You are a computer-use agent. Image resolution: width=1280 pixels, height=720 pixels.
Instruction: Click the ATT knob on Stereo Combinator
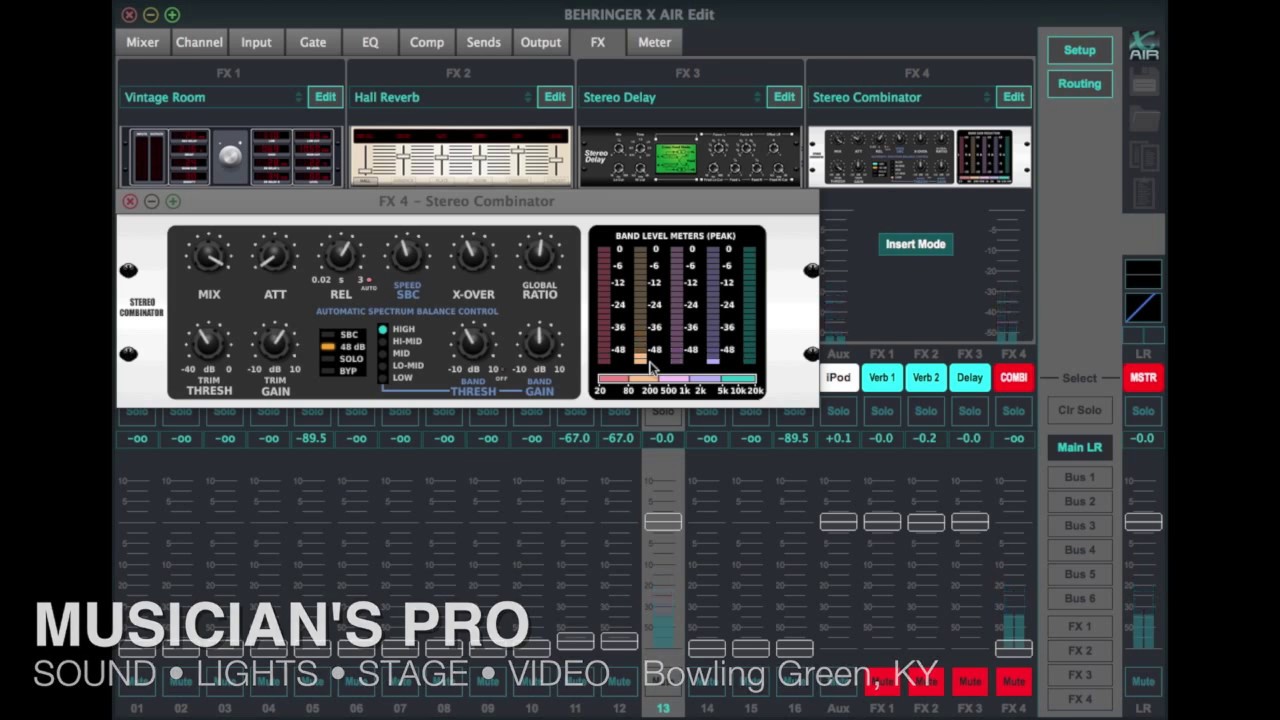274,257
